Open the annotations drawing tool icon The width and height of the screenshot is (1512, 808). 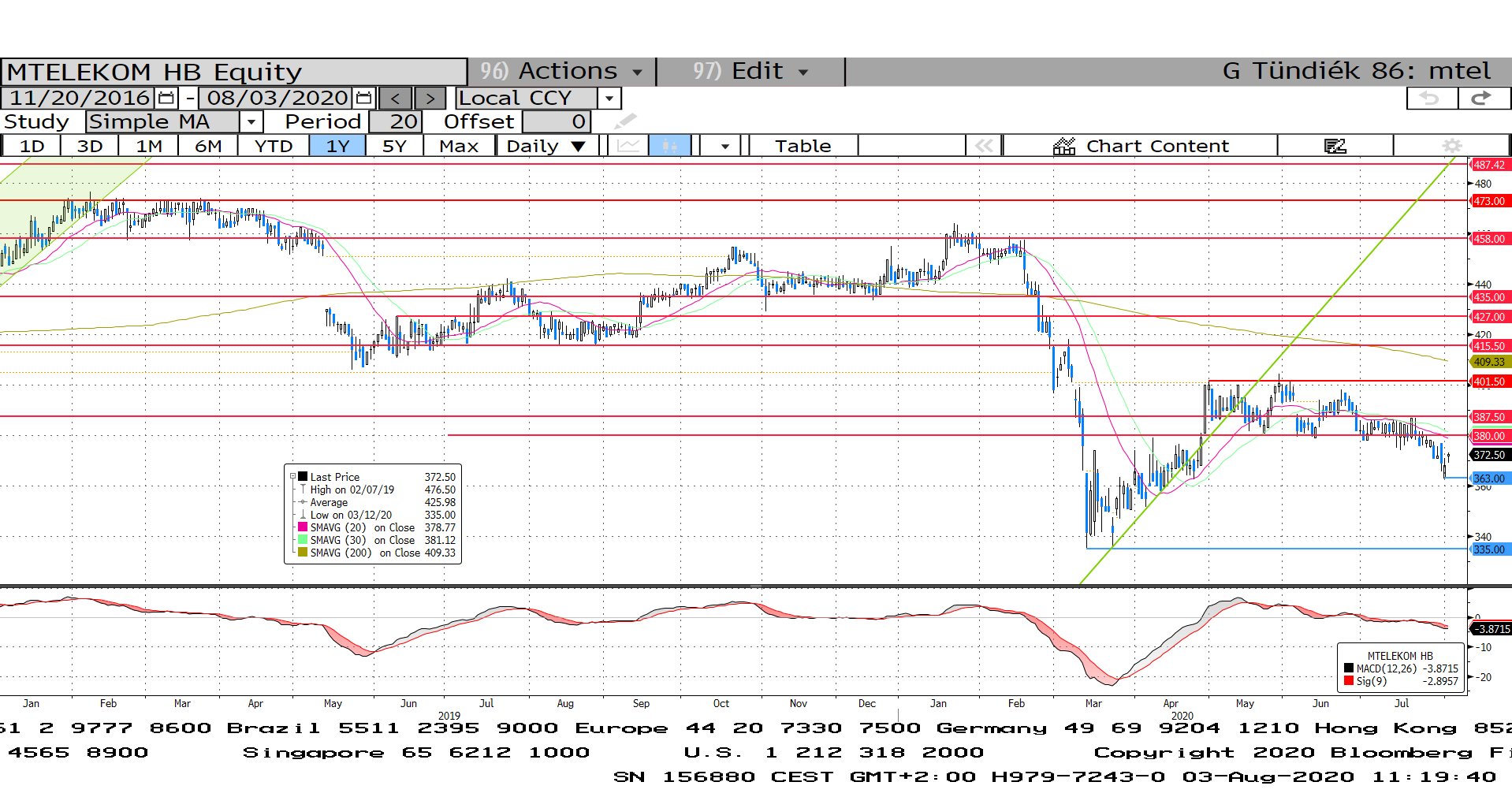[1335, 146]
